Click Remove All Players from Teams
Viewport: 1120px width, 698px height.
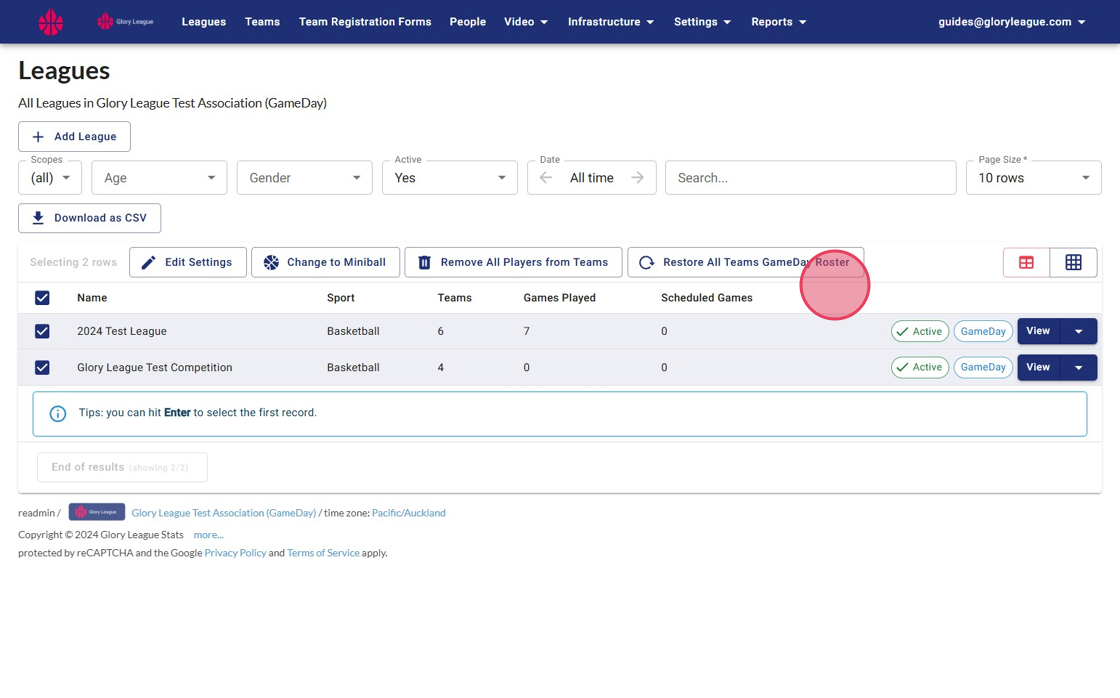tap(513, 262)
